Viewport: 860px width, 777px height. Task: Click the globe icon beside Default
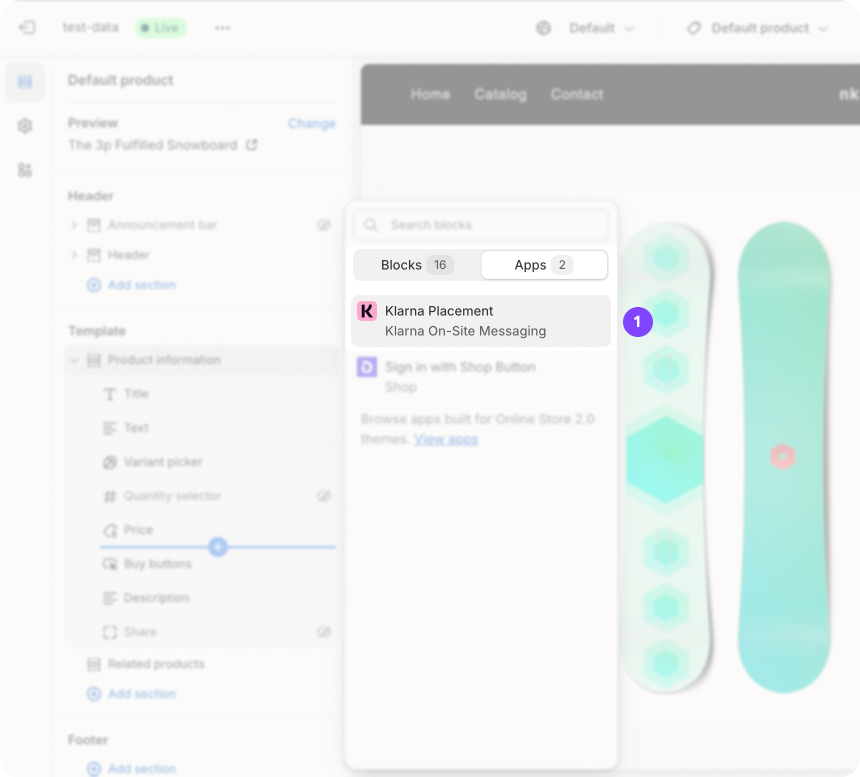(543, 28)
